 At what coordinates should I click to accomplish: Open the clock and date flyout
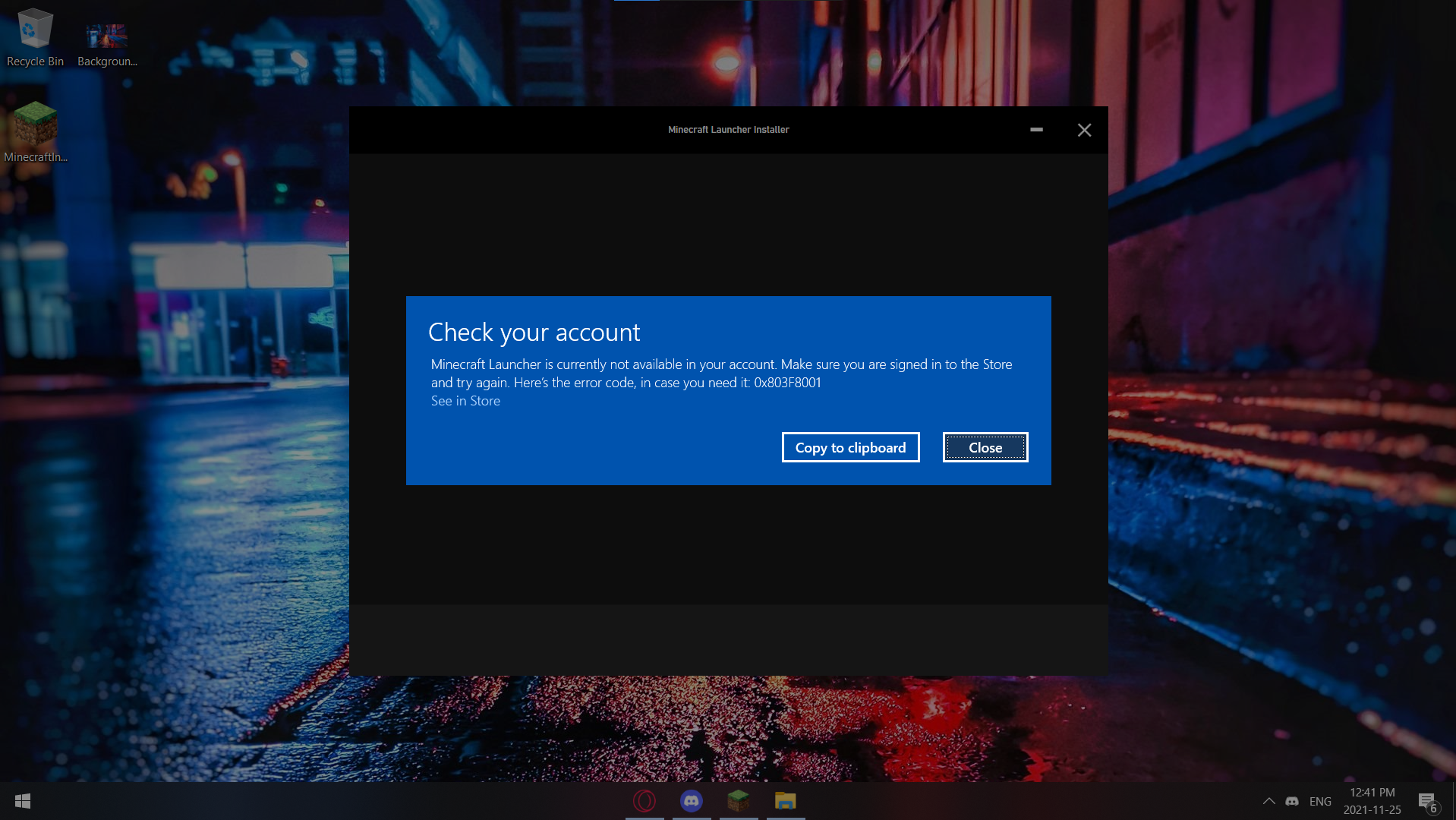(x=1372, y=801)
